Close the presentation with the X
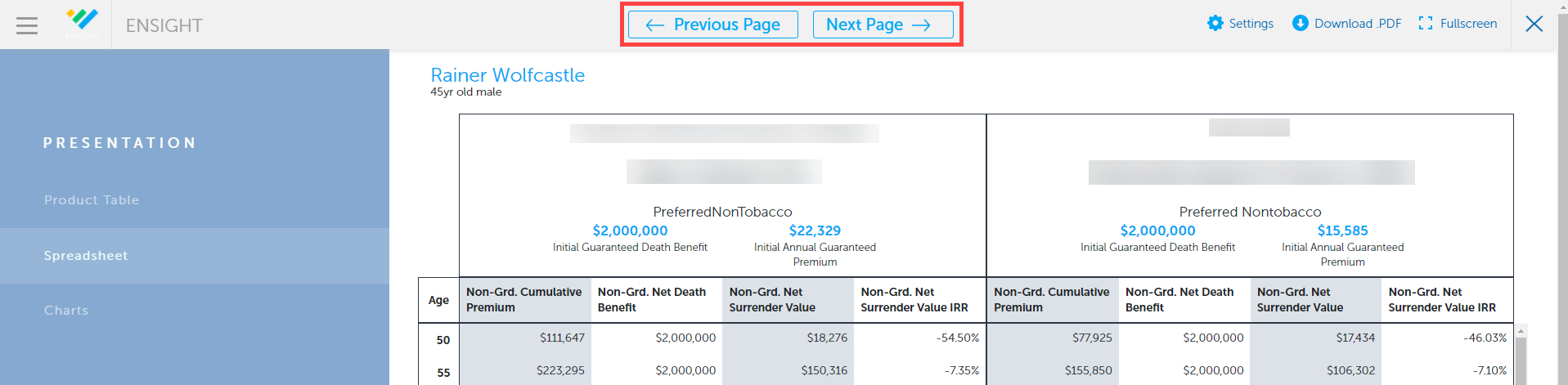This screenshot has width=1568, height=385. [1534, 24]
